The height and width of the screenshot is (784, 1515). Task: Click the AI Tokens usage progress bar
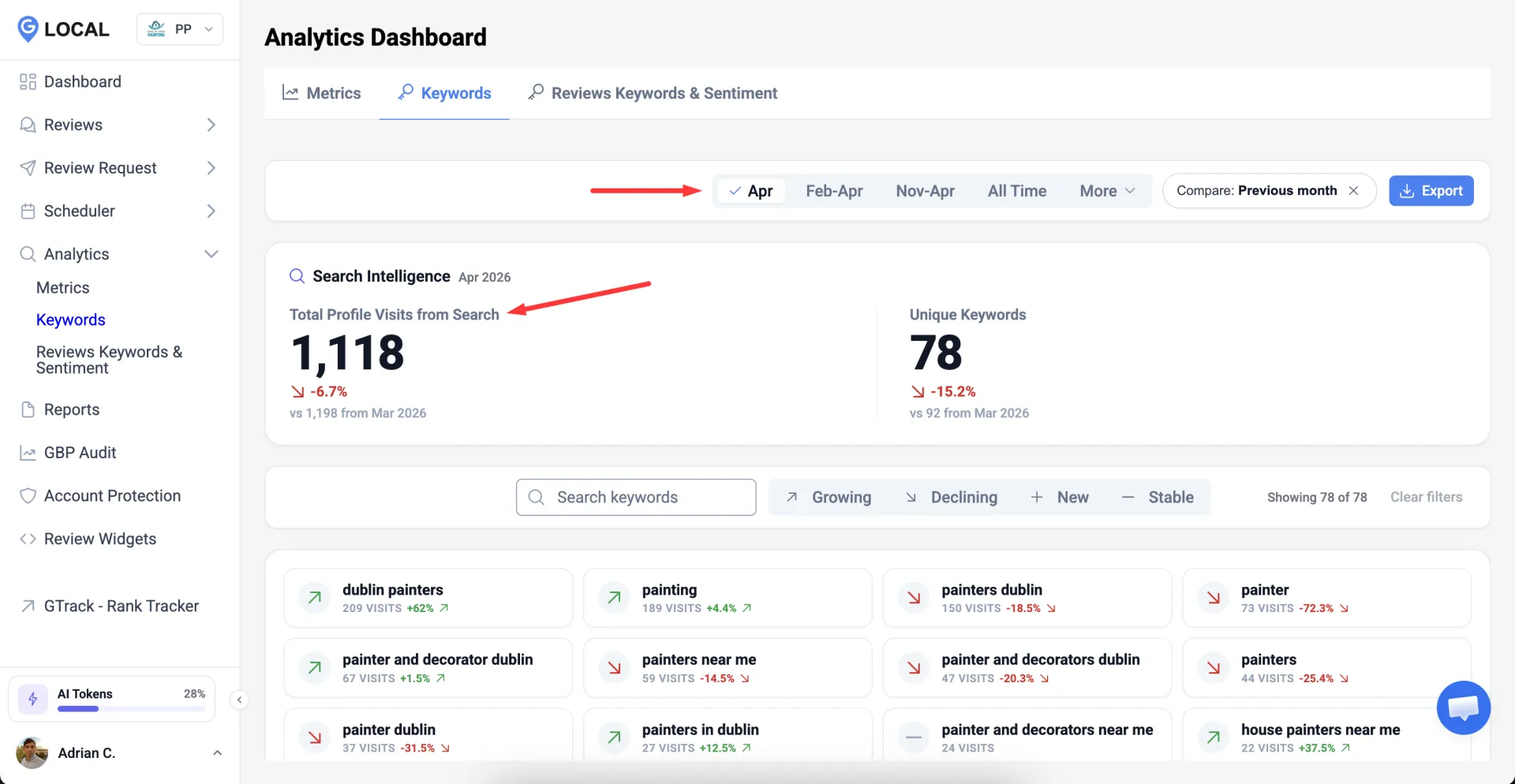(131, 708)
